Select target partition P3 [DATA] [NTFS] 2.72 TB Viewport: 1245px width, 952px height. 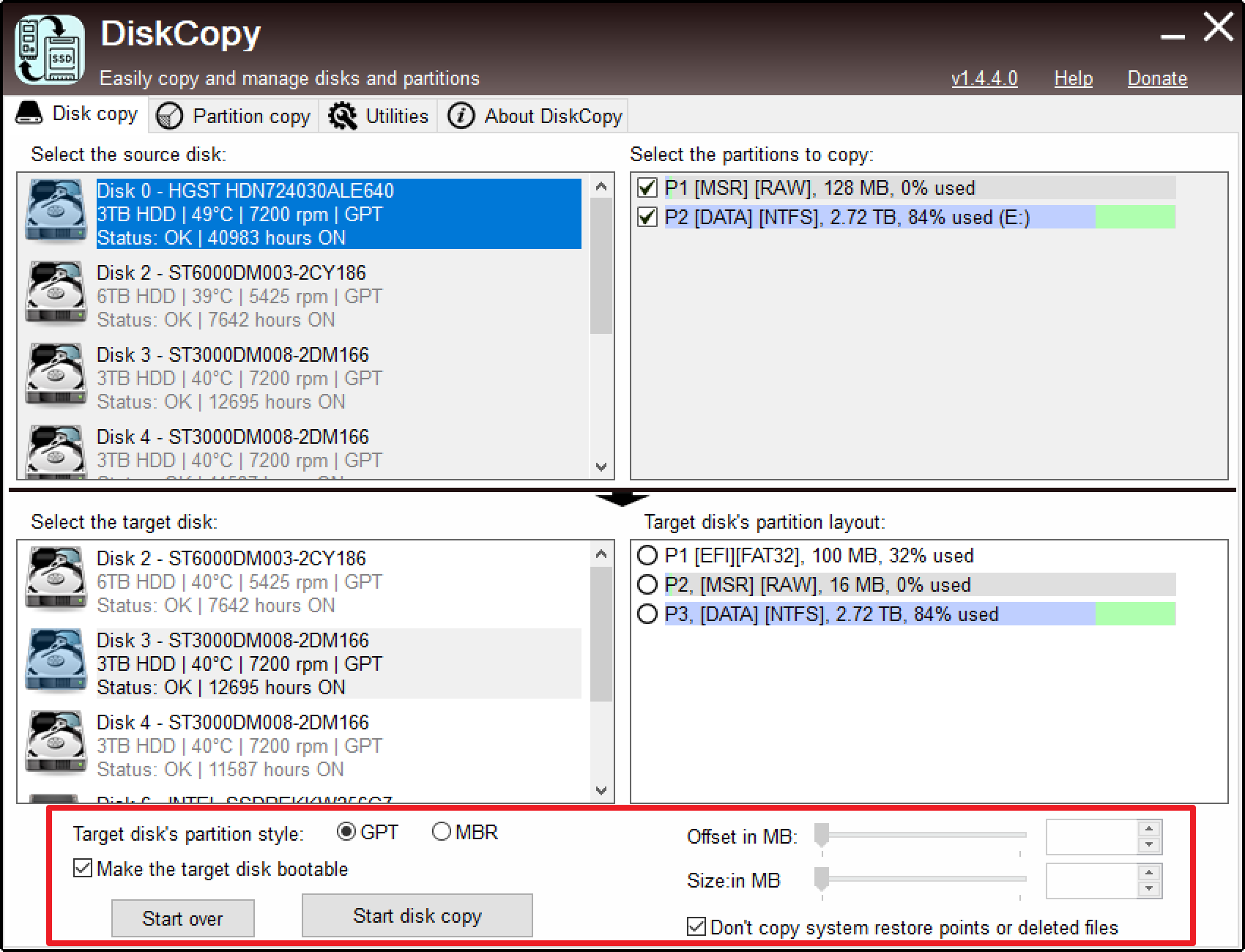(647, 614)
